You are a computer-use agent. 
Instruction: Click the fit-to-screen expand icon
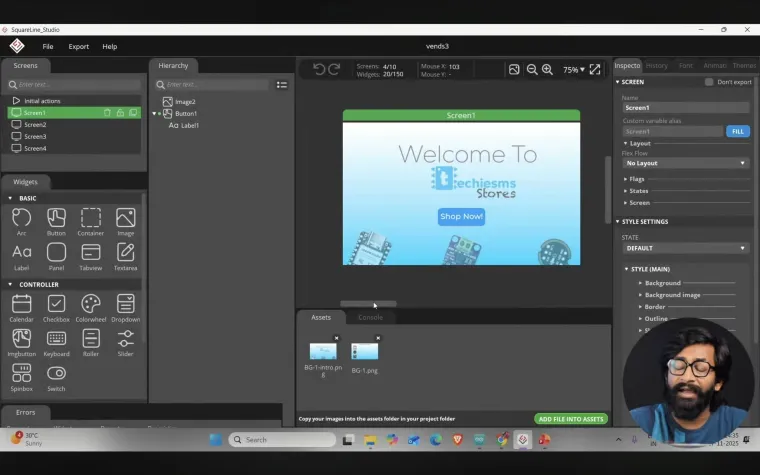pyautogui.click(x=595, y=69)
